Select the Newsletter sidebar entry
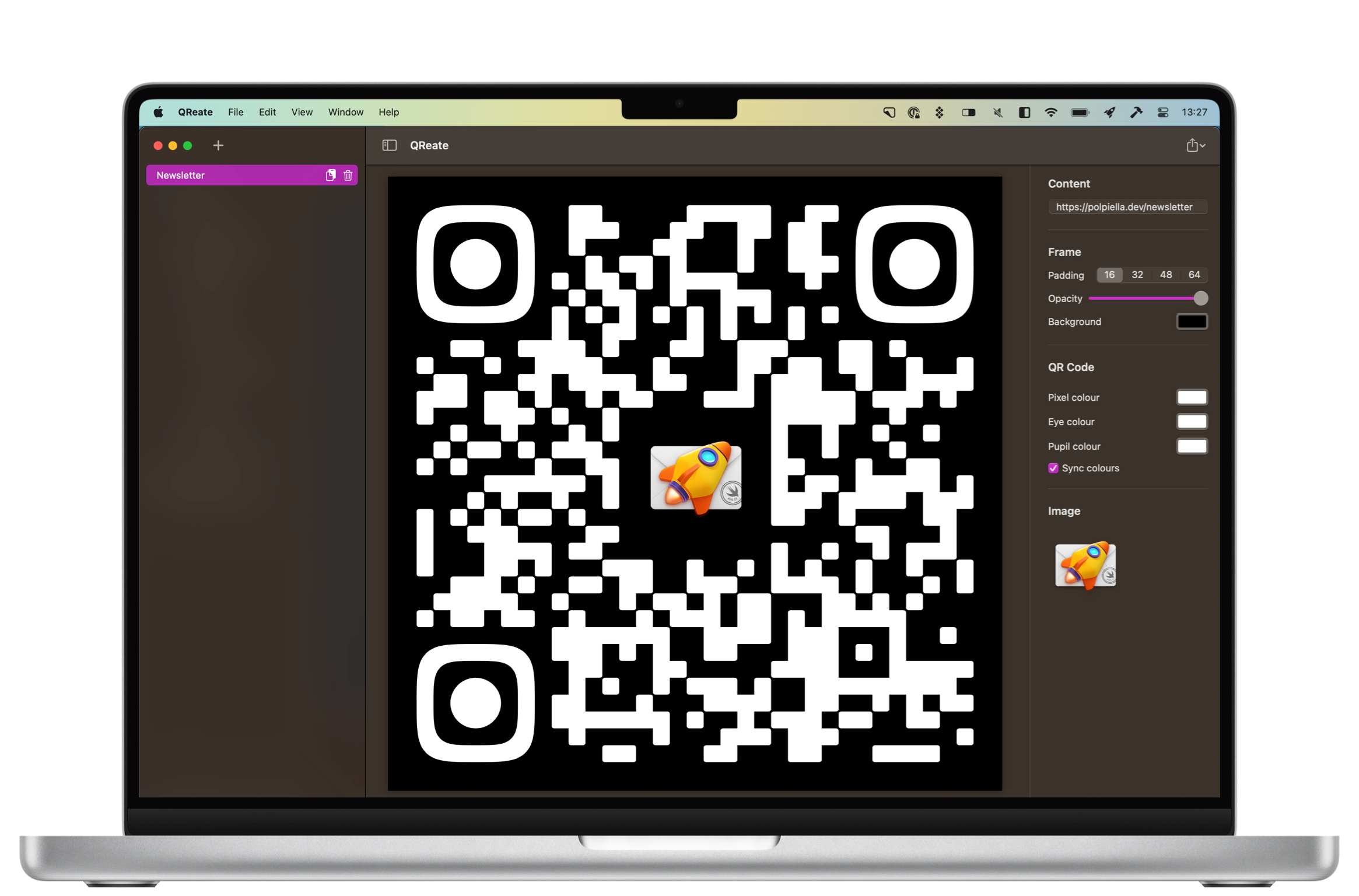This screenshot has height=896, width=1359. tap(251, 175)
